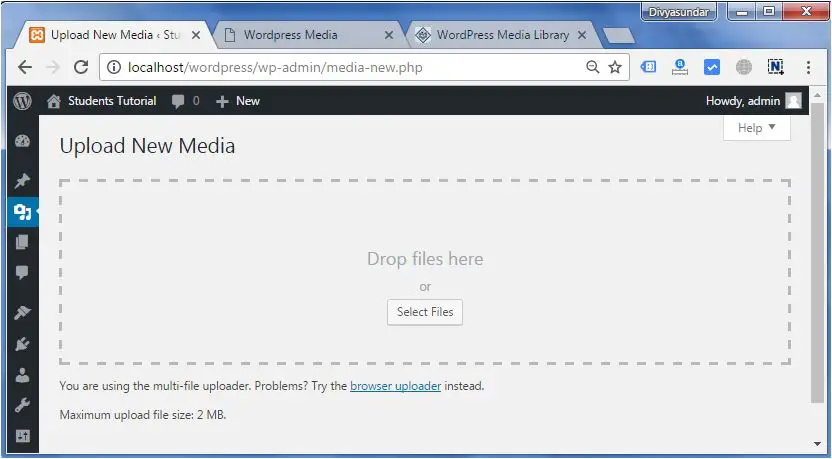Image resolution: width=832 pixels, height=459 pixels.
Task: Click the Media icon in admin sidebar
Action: pyautogui.click(x=22, y=212)
